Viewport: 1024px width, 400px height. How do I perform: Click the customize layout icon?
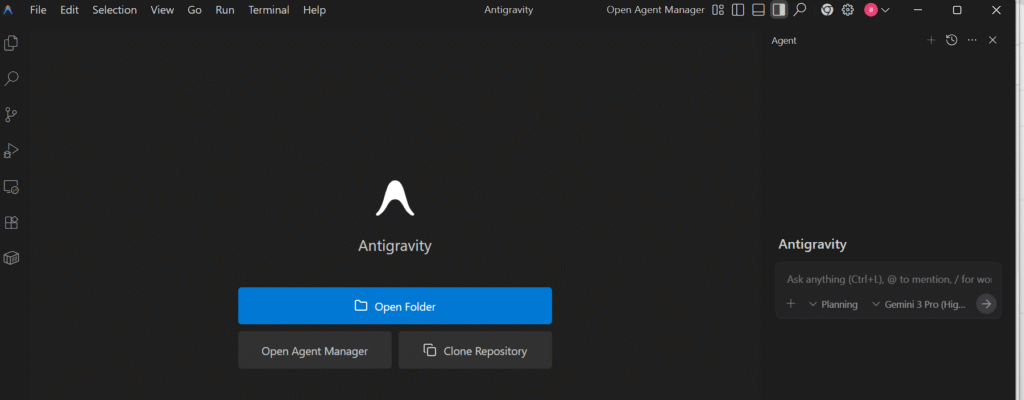pyautogui.click(x=718, y=10)
